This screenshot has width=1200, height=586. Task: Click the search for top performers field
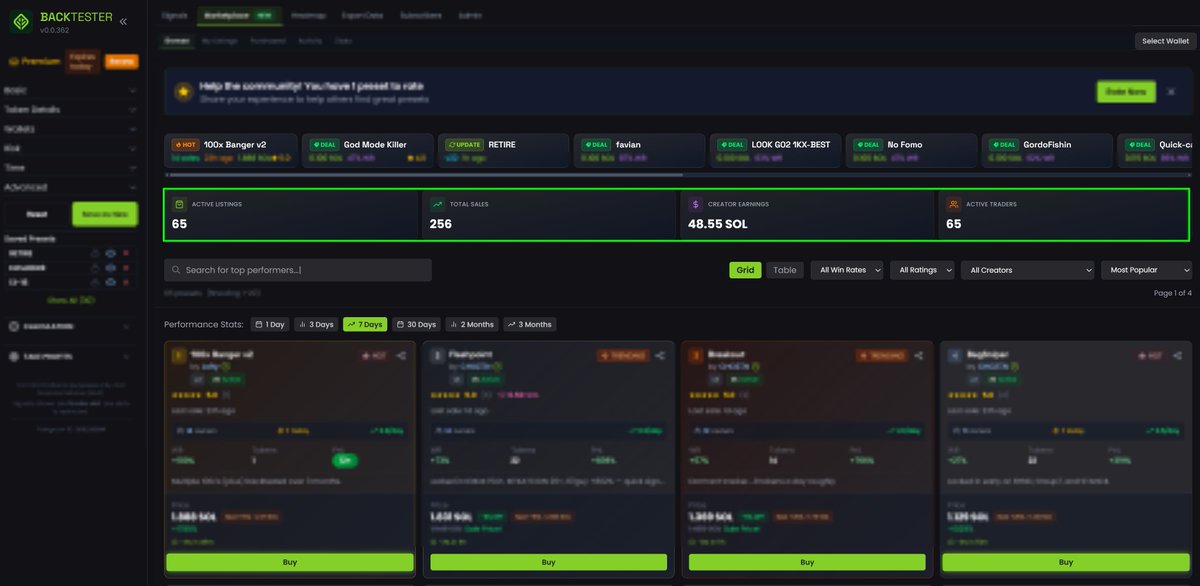pos(295,270)
